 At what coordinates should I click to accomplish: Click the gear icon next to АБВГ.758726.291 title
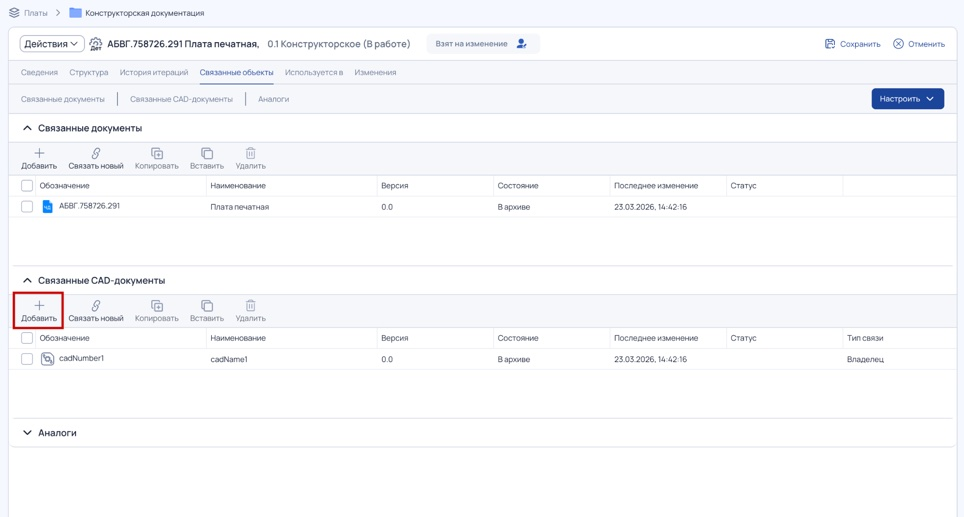pos(96,44)
